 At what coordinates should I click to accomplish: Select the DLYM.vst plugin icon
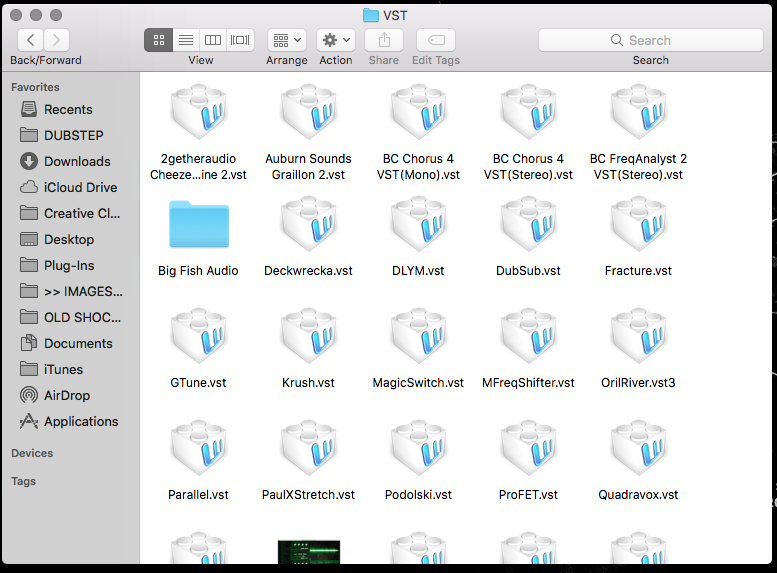418,224
